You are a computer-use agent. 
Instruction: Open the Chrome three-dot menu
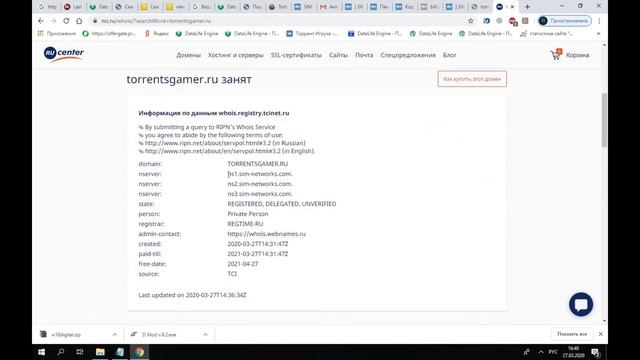pos(599,21)
